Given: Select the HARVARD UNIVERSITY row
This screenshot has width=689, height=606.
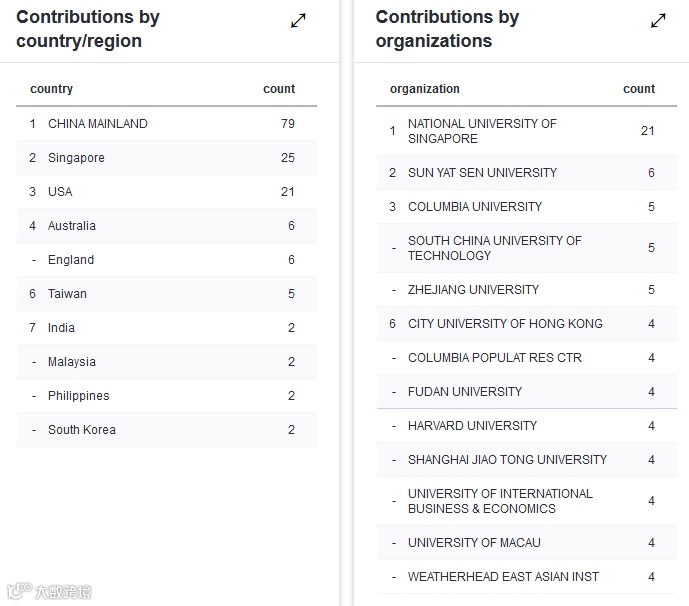Looking at the screenshot, I should coord(472,426).
